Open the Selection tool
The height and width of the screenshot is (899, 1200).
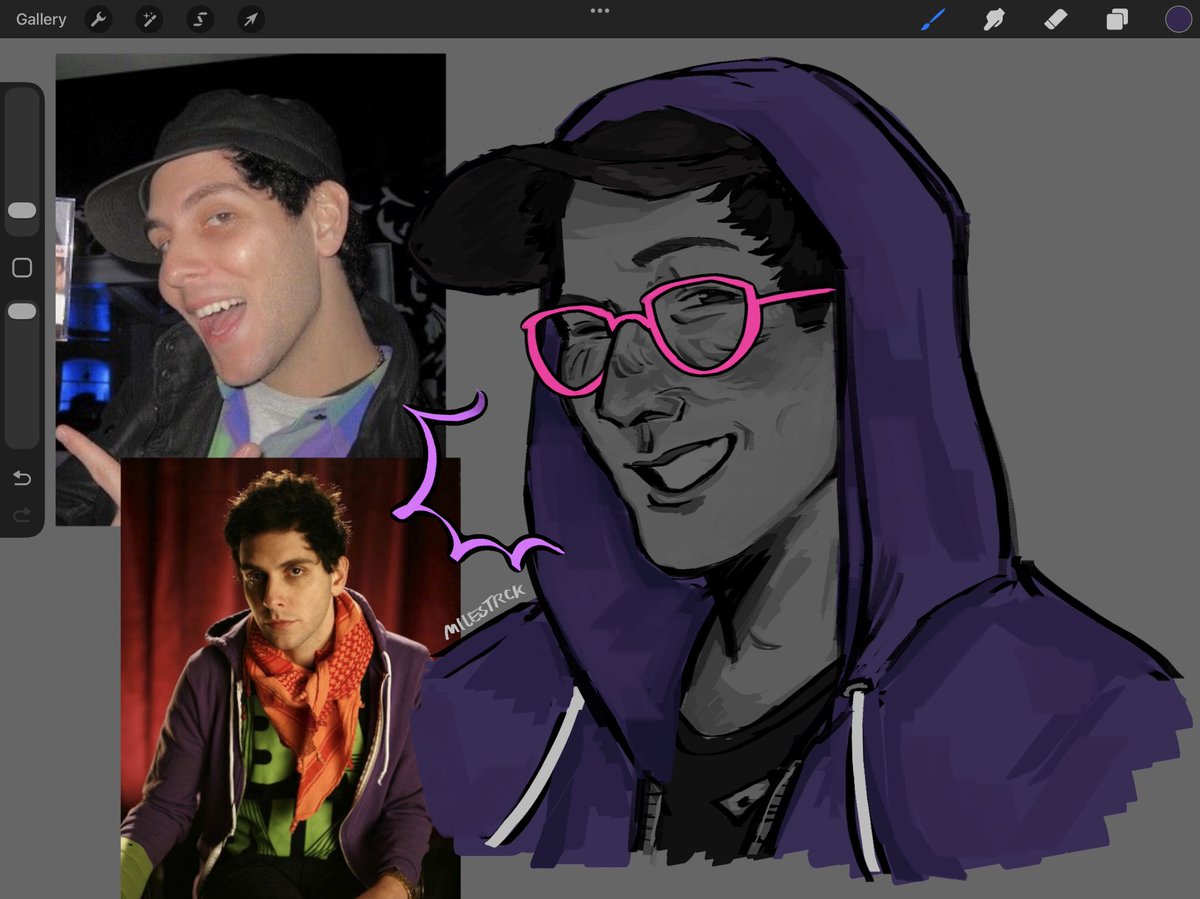pos(200,19)
